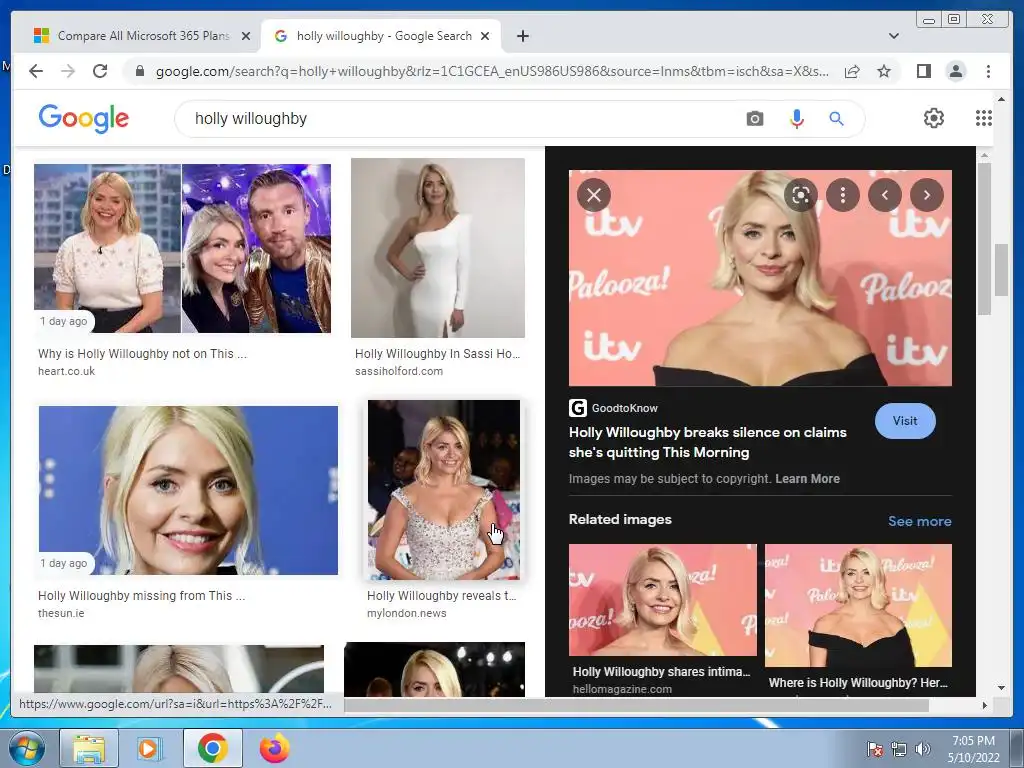This screenshot has width=1024, height=768.
Task: Open the volume control in system tray
Action: click(x=923, y=748)
